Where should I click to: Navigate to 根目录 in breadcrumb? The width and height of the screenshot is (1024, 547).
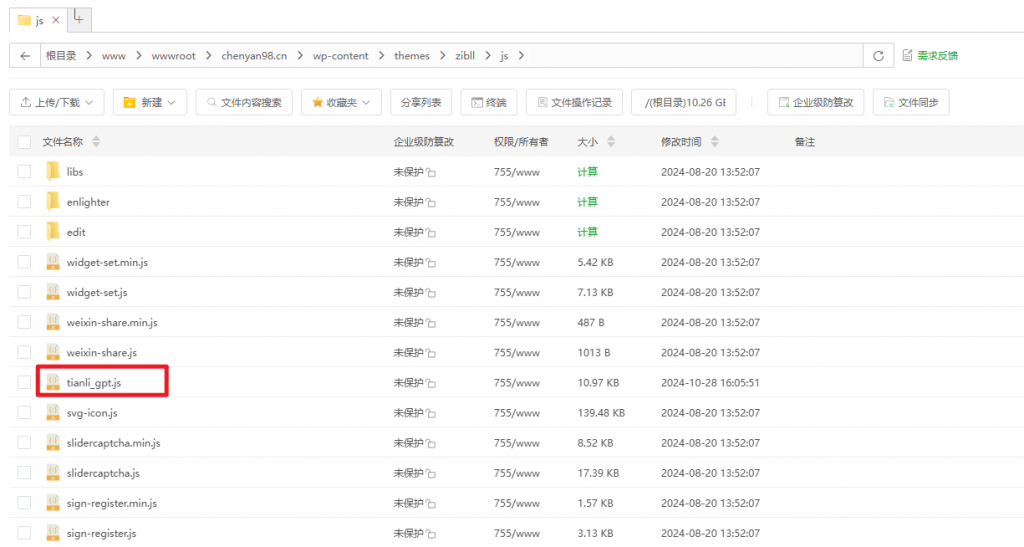point(61,55)
